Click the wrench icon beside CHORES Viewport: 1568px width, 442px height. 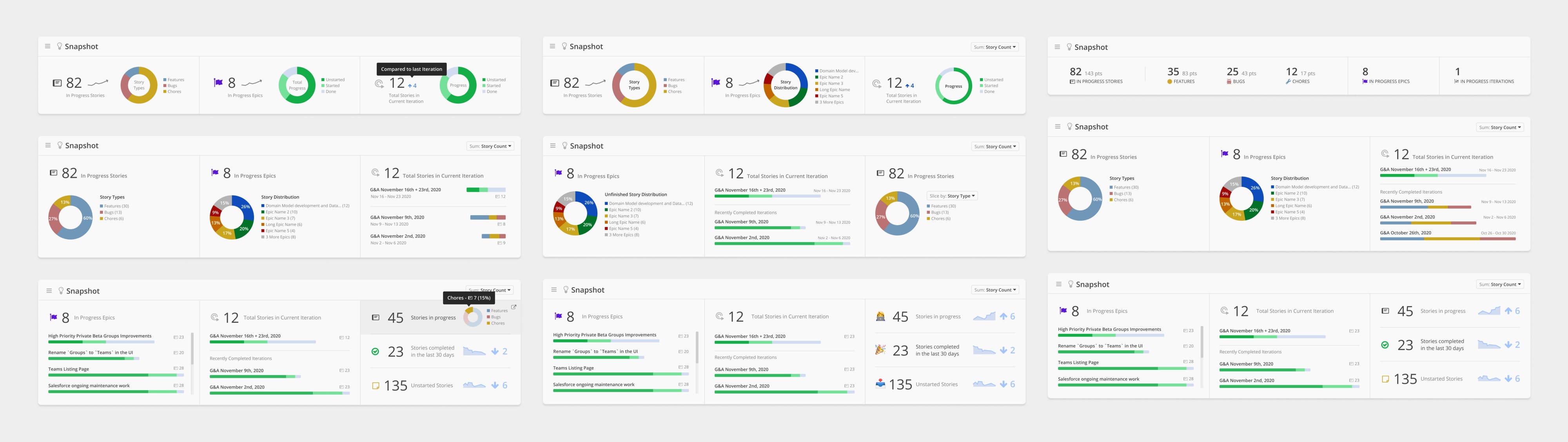coord(1288,82)
